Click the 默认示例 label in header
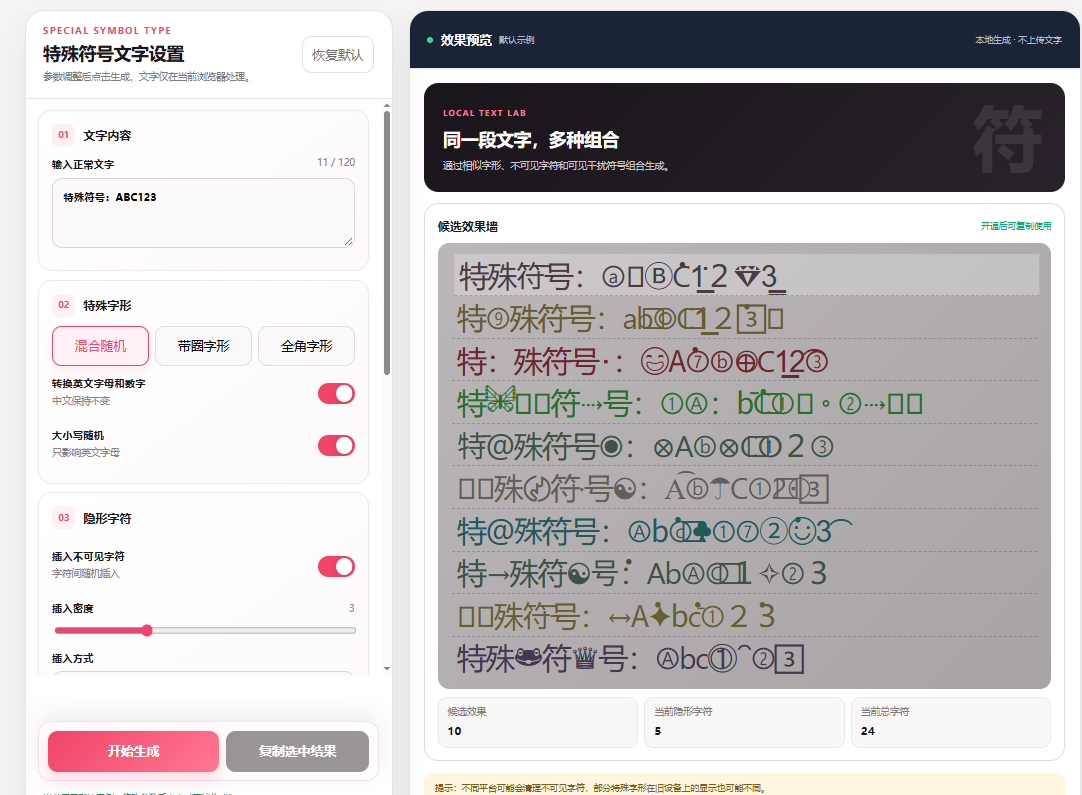 (516, 40)
